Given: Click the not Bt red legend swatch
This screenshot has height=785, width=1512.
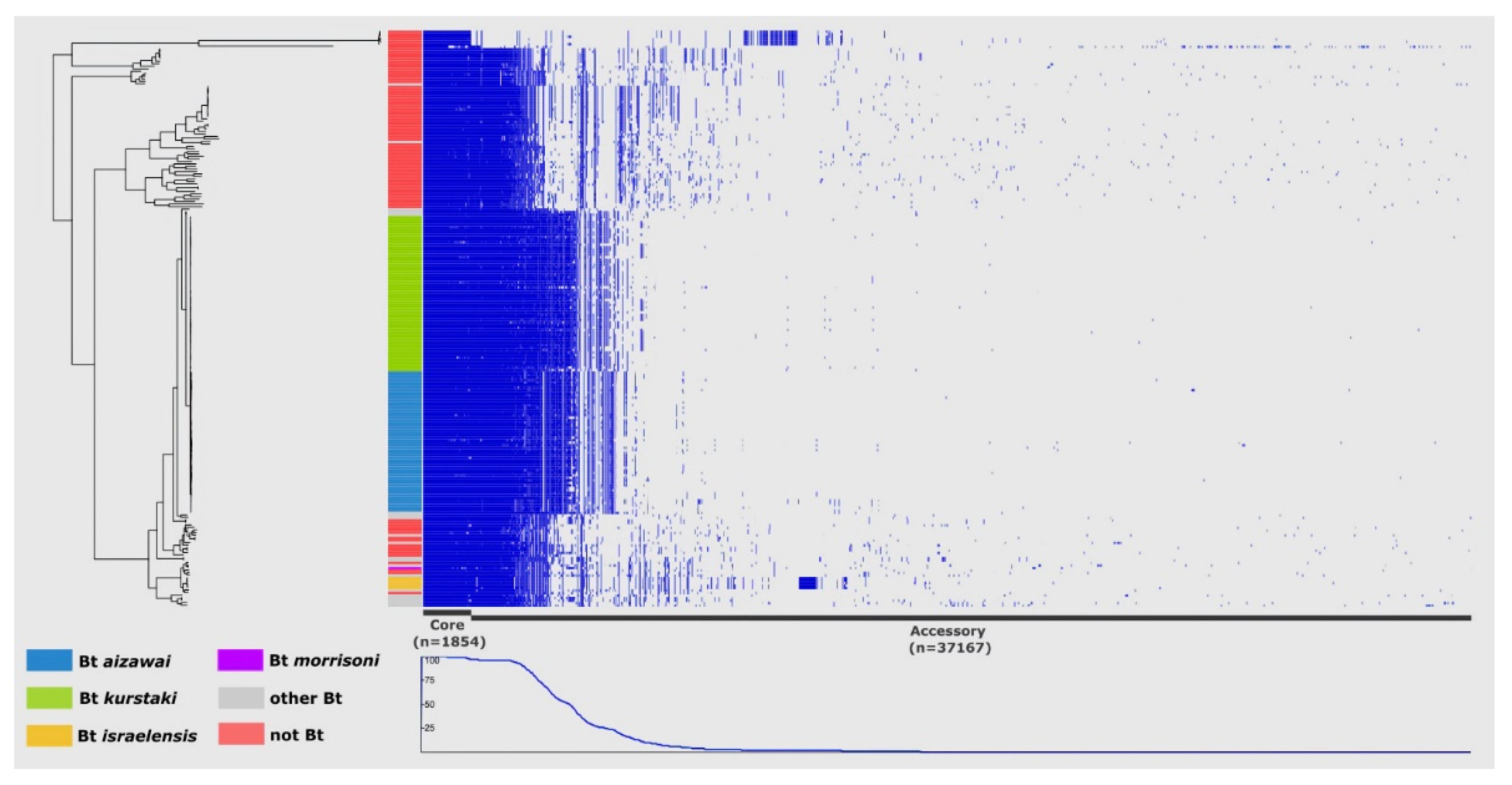Looking at the screenshot, I should (x=241, y=734).
